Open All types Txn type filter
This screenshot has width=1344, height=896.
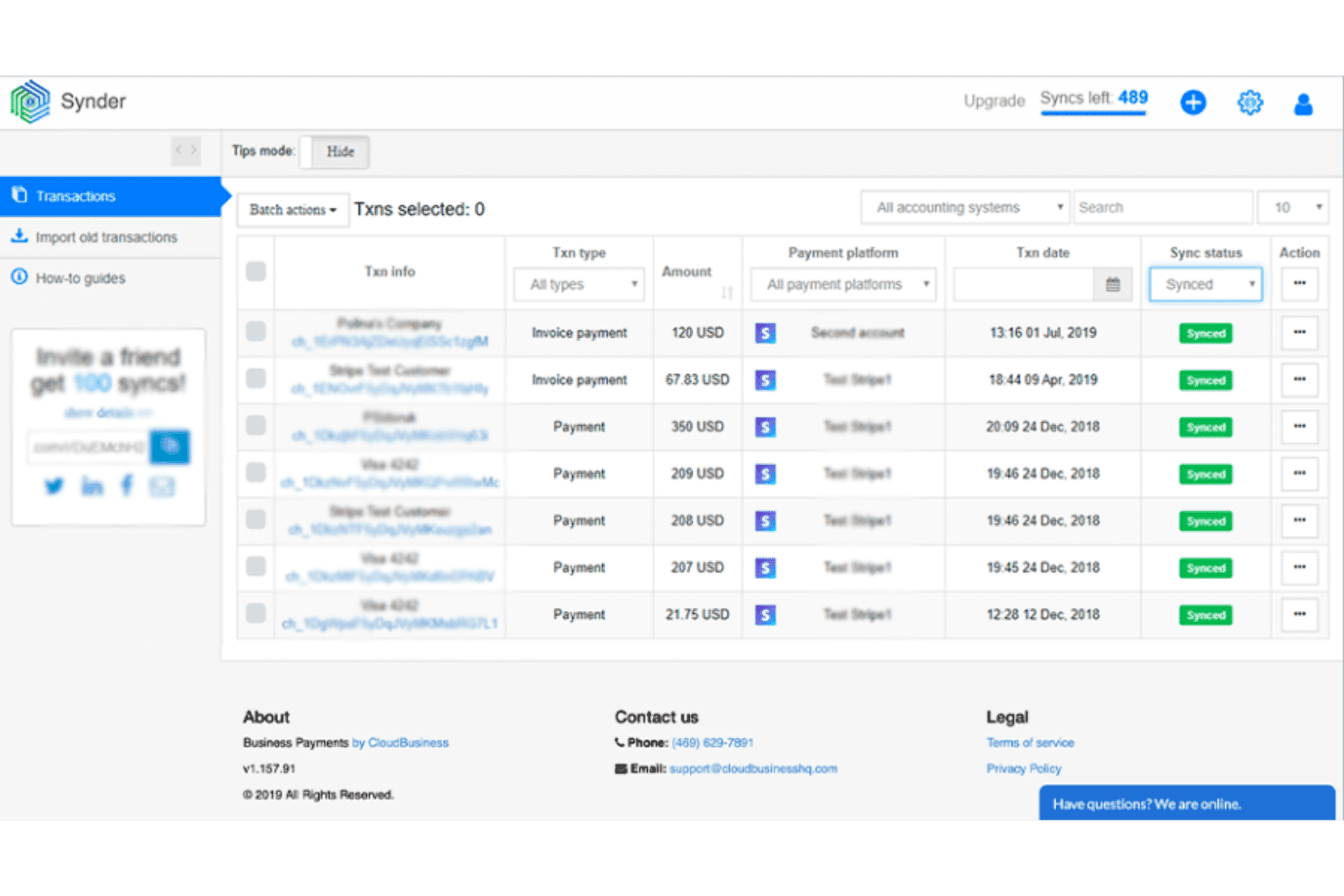point(579,284)
